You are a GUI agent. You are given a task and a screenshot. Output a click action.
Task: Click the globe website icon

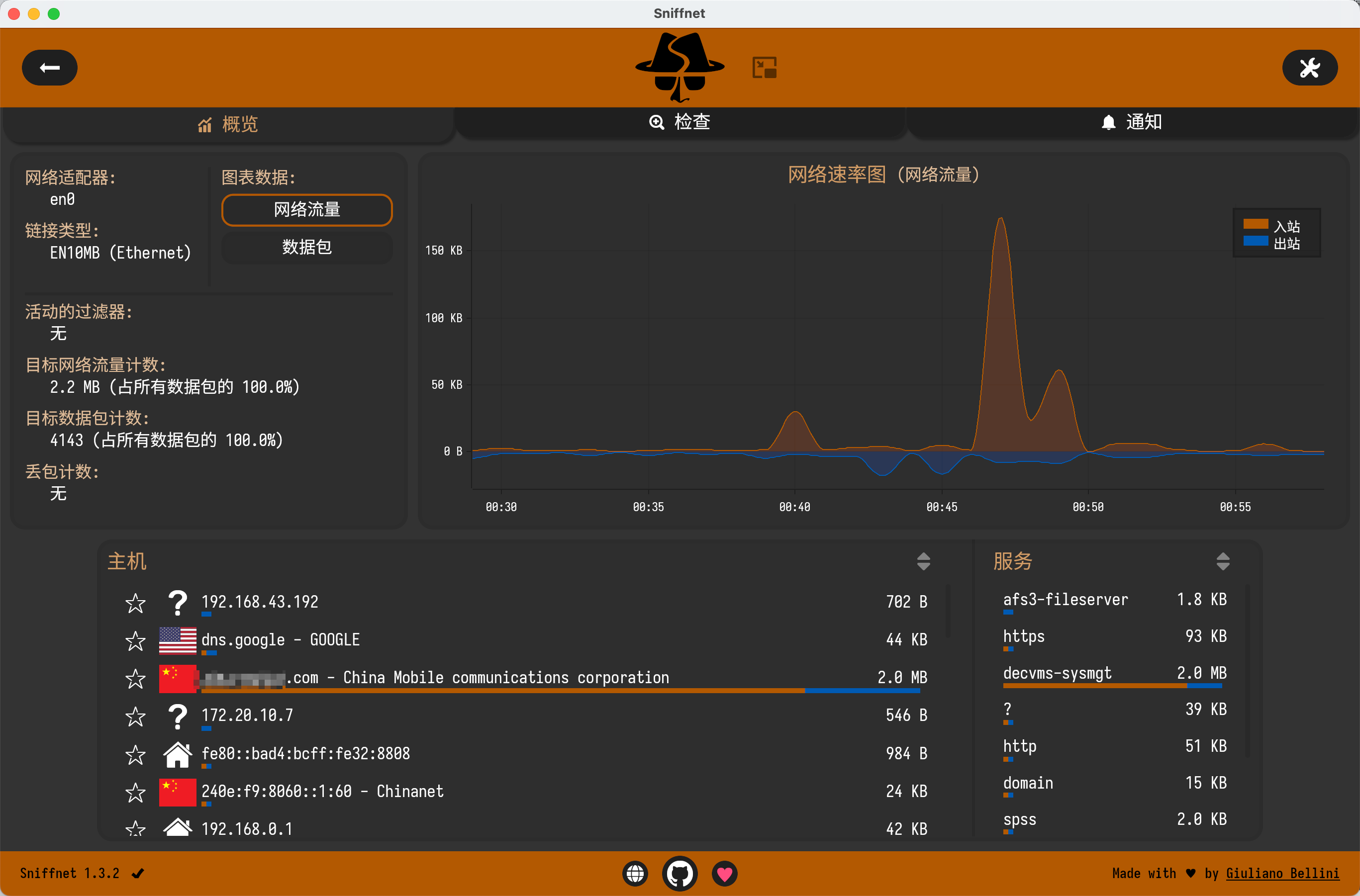635,873
